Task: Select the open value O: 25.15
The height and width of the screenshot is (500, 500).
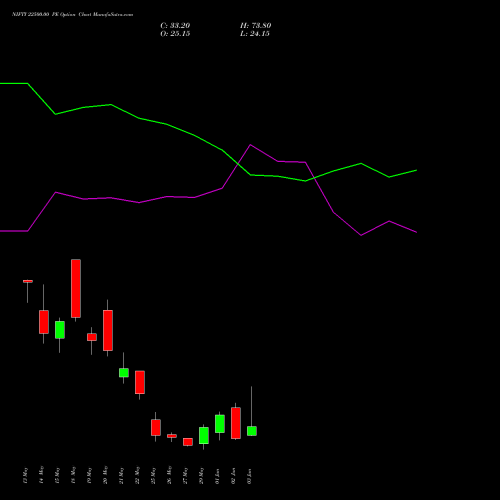Action: pyautogui.click(x=175, y=34)
